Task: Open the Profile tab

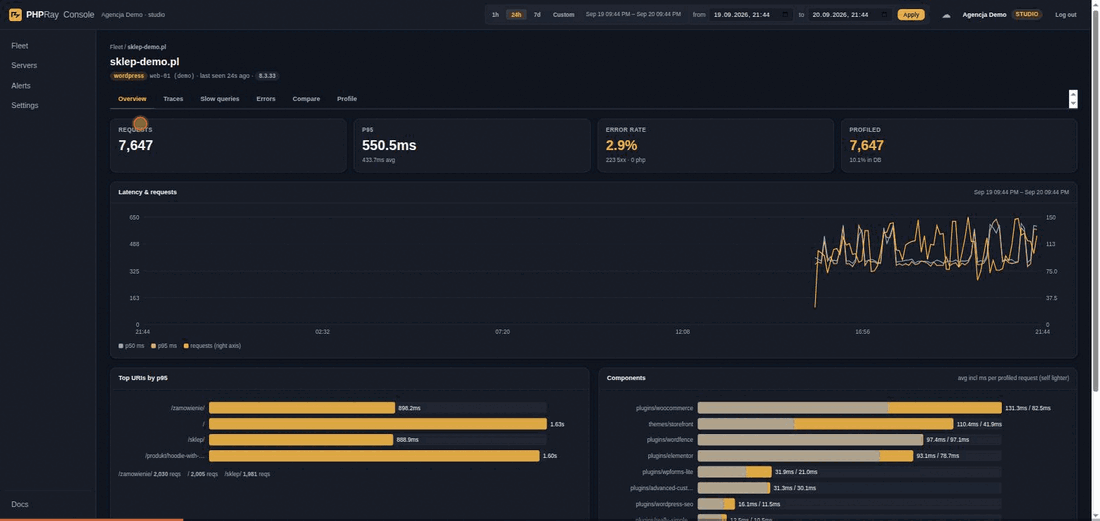Action: pos(347,99)
